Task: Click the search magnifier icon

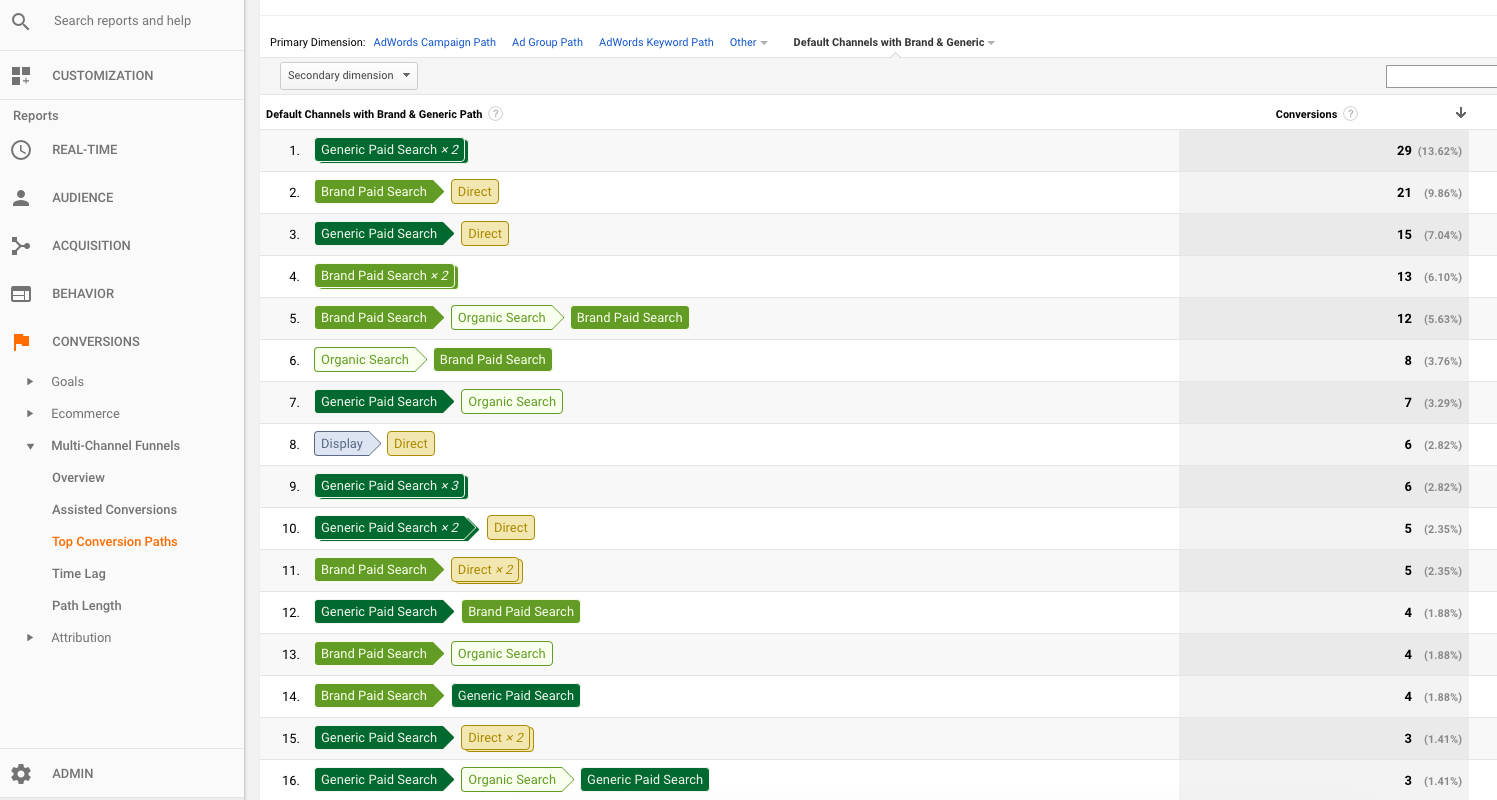Action: (x=21, y=21)
